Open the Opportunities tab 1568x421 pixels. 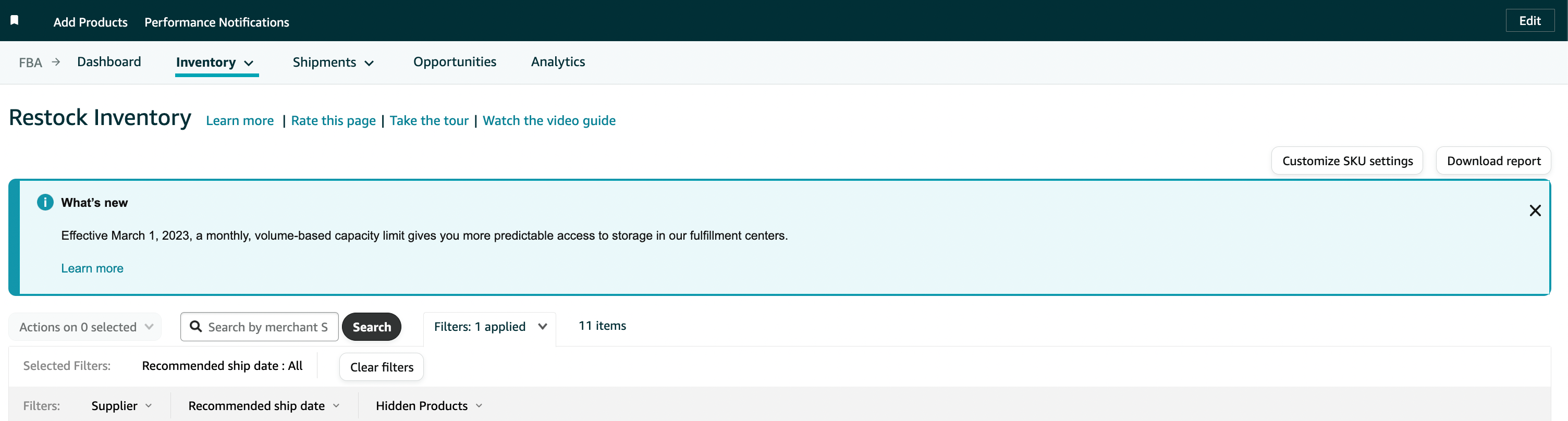[x=455, y=61]
